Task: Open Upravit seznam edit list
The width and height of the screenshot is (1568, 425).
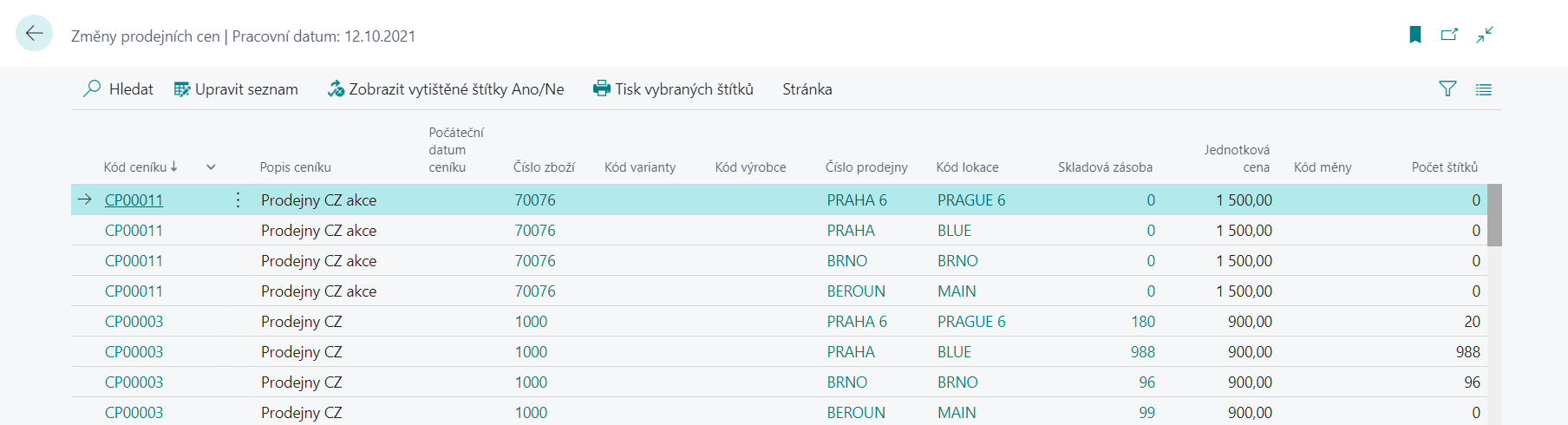Action: coord(236,88)
